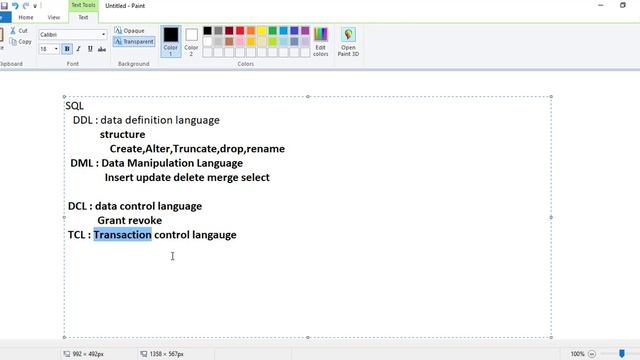Switch to the View ribbon tab

pos(53,18)
